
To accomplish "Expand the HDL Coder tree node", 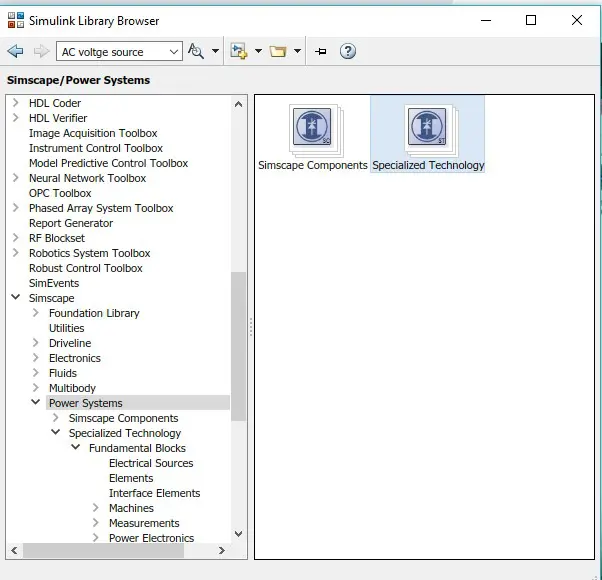I will pos(15,102).
